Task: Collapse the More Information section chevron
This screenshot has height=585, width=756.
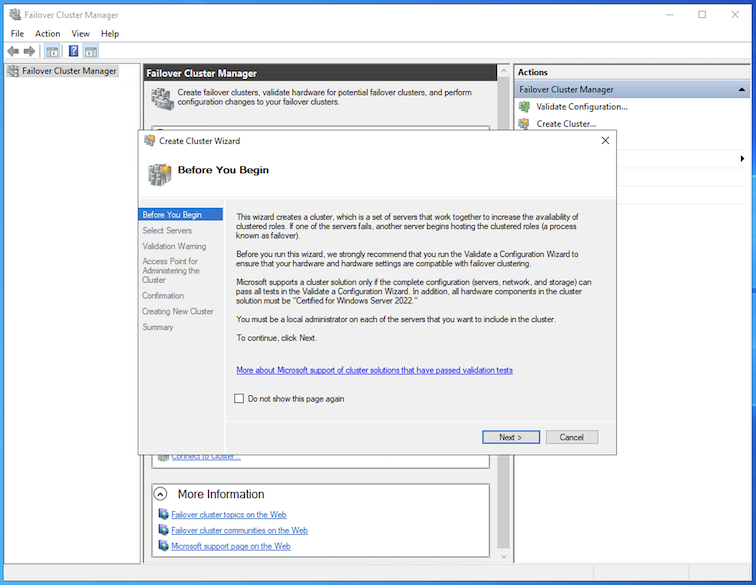Action: click(161, 494)
